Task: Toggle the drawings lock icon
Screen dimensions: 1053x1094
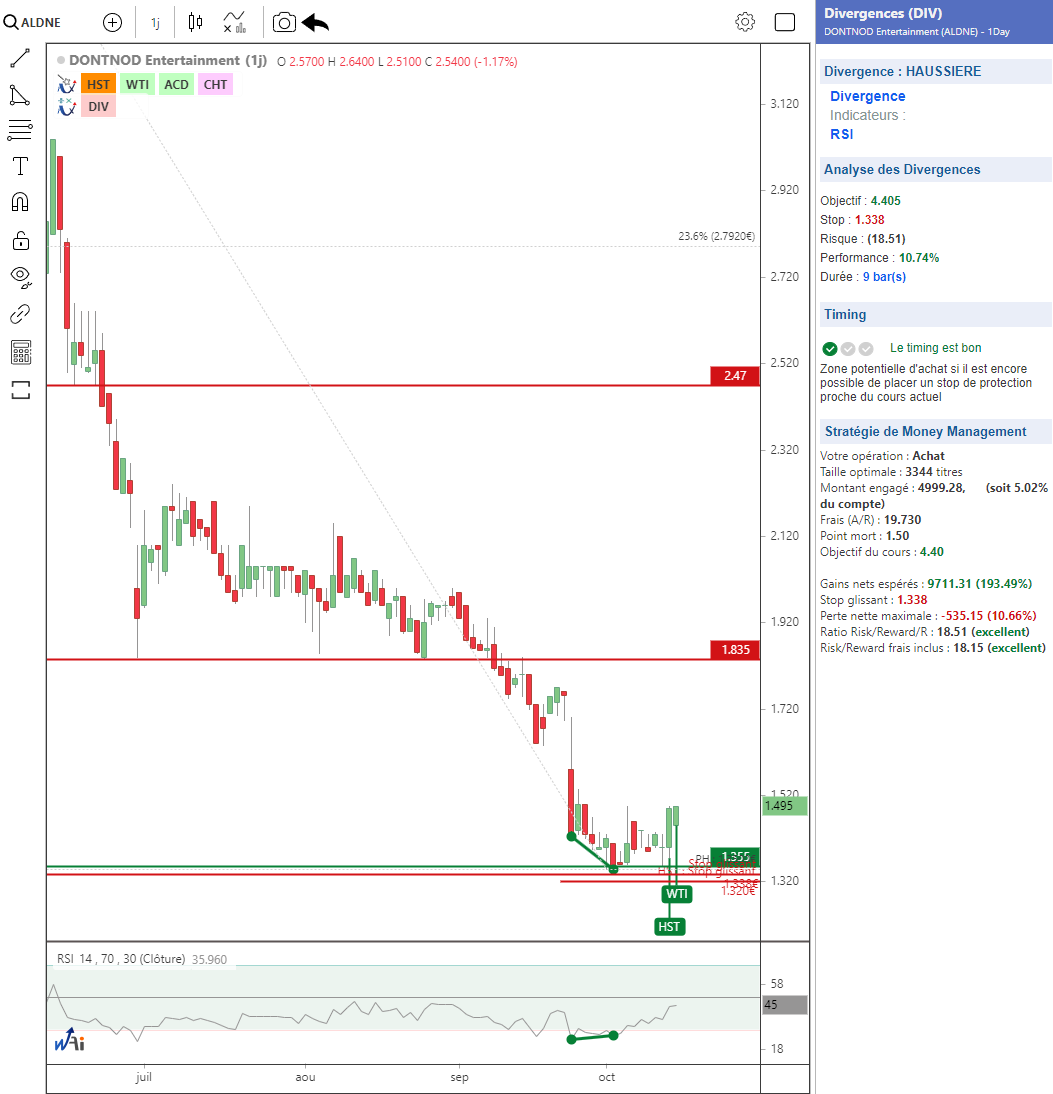Action: tap(20, 240)
